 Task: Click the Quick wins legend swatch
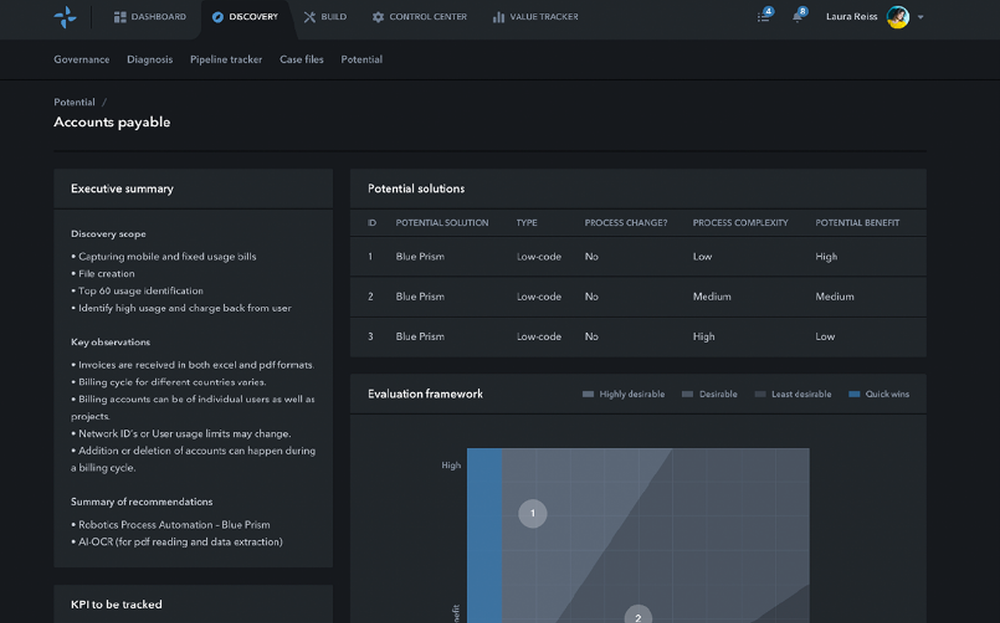pyautogui.click(x=854, y=394)
